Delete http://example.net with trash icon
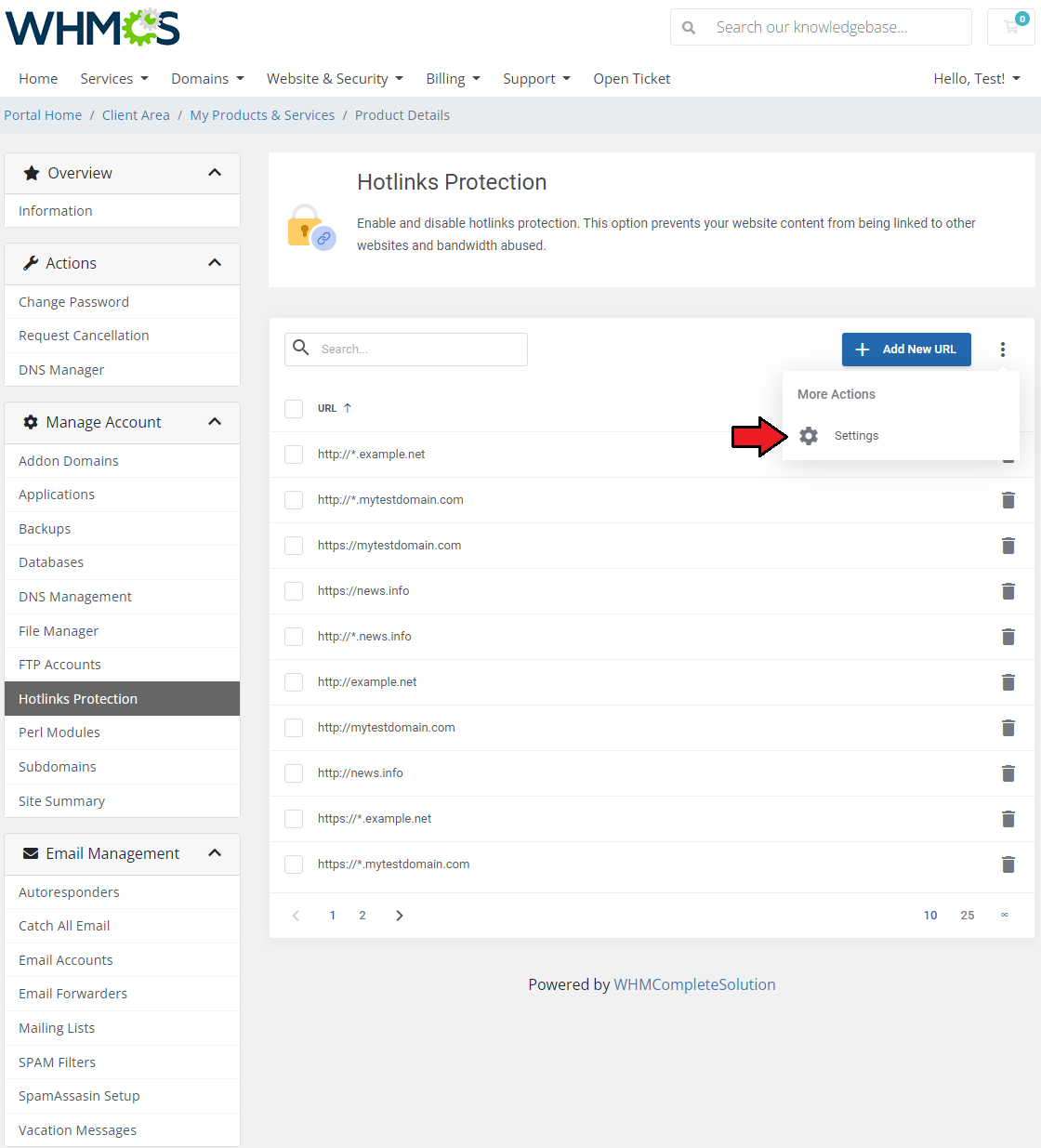 1008,682
